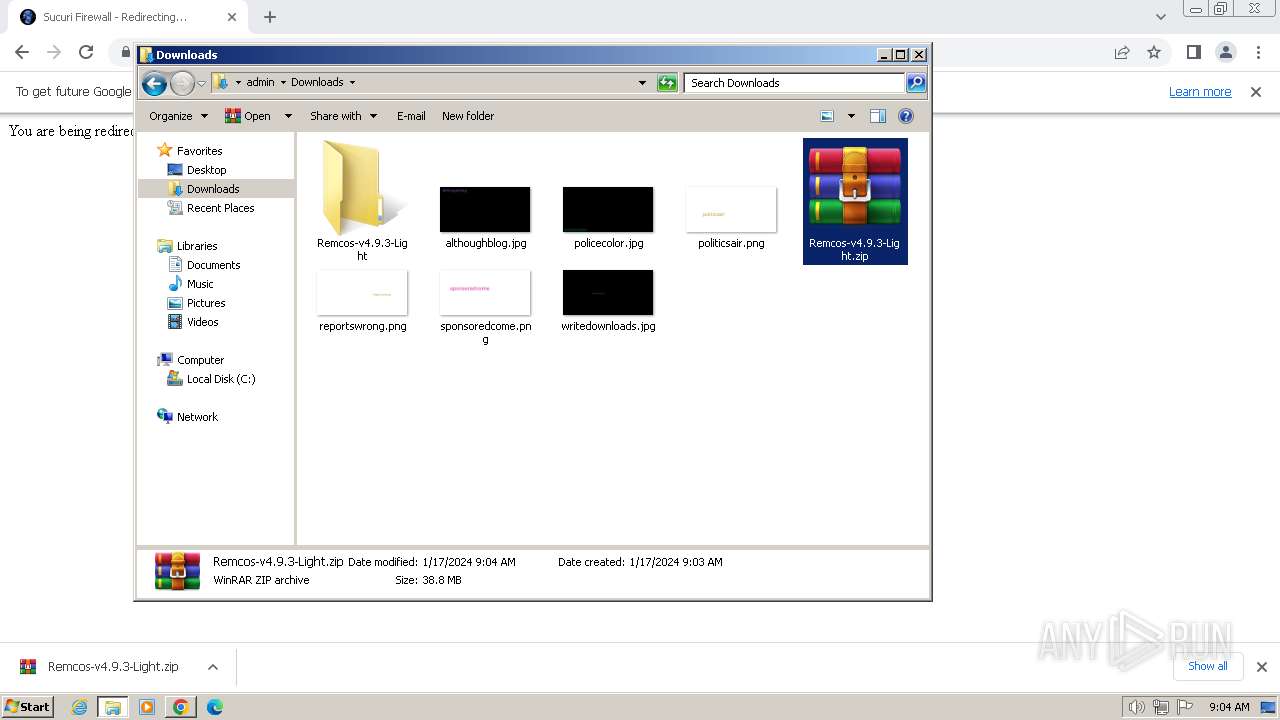Screen dimensions: 1280x720
Task: Bookmark page with star icon
Action: (1154, 52)
